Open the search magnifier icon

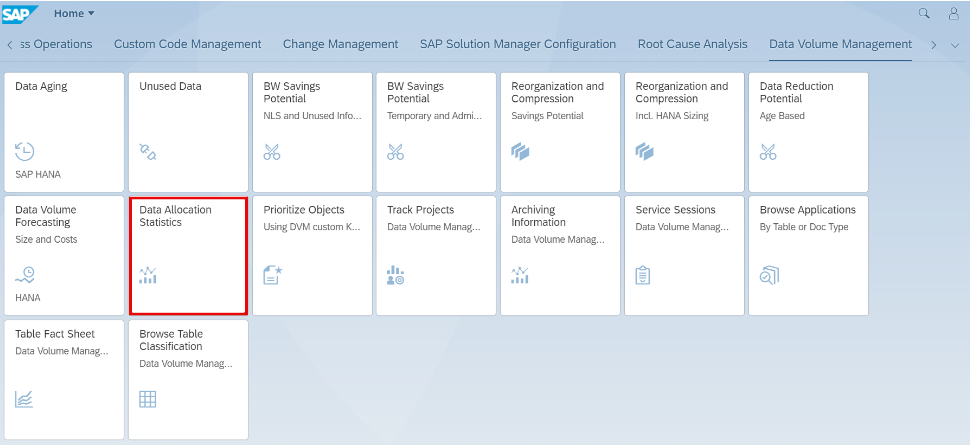click(924, 13)
